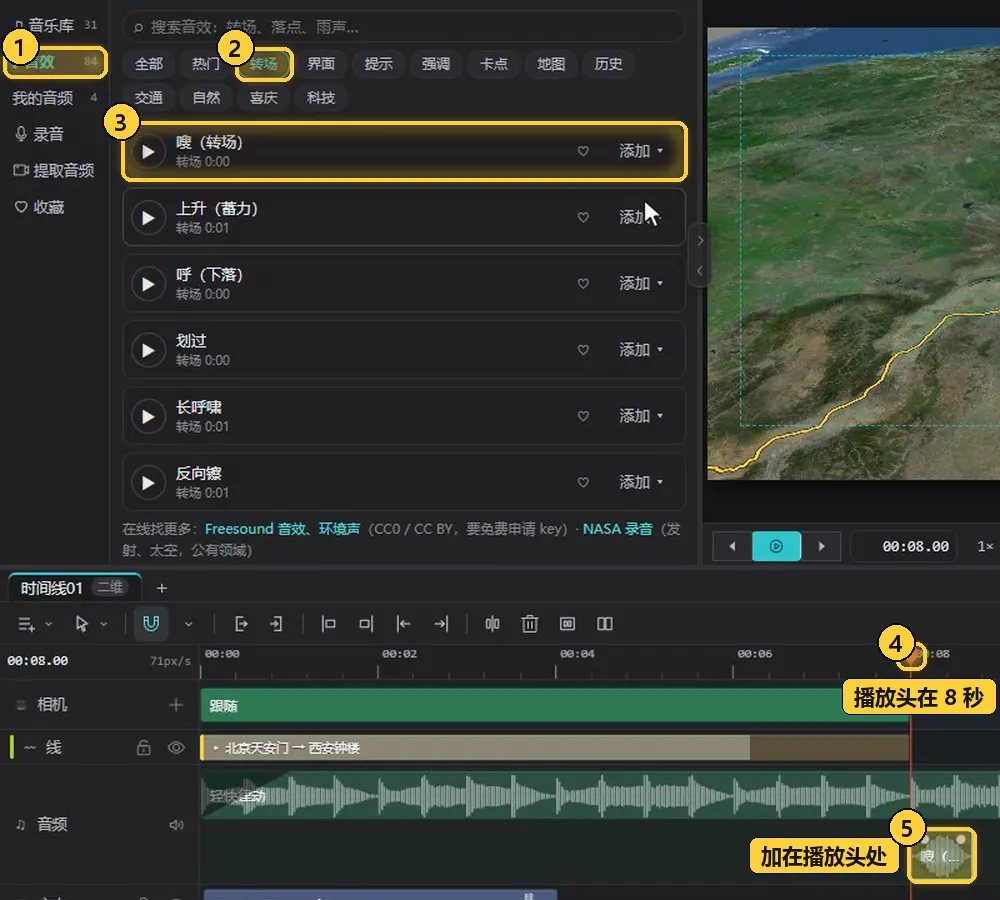Screen dimensions: 1000x900
Task: Toggle play in the preview controls
Action: pos(776,547)
